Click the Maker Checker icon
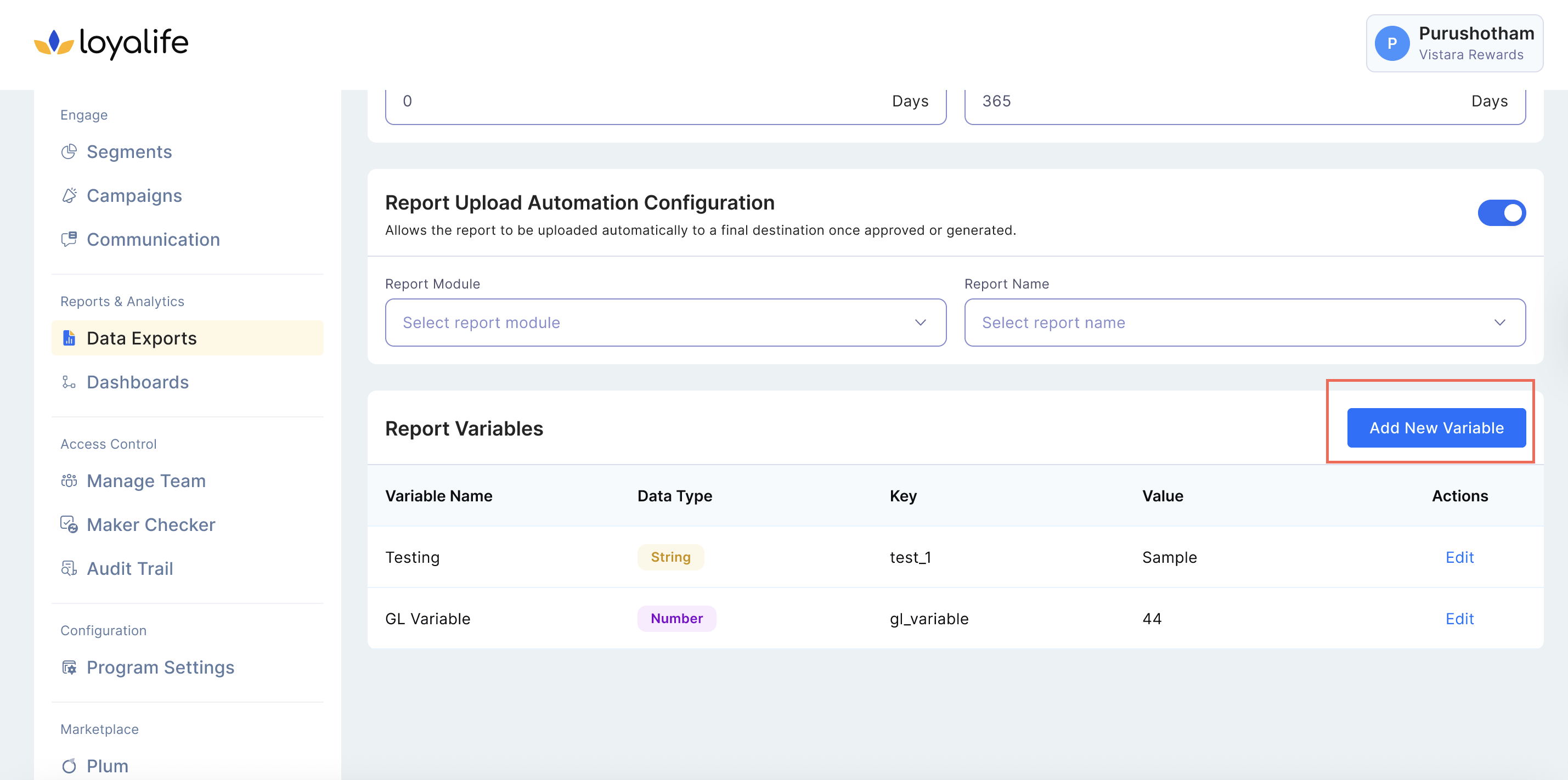Screen dimensions: 1568x780 point(69,524)
